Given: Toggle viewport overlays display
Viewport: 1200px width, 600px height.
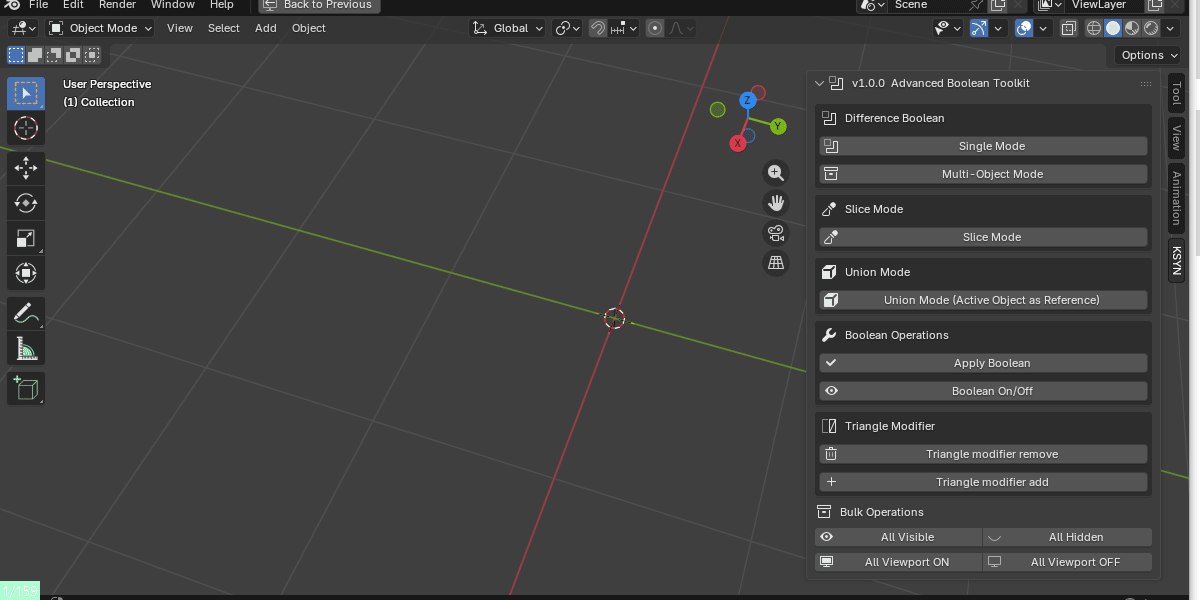Looking at the screenshot, I should [x=1024, y=28].
